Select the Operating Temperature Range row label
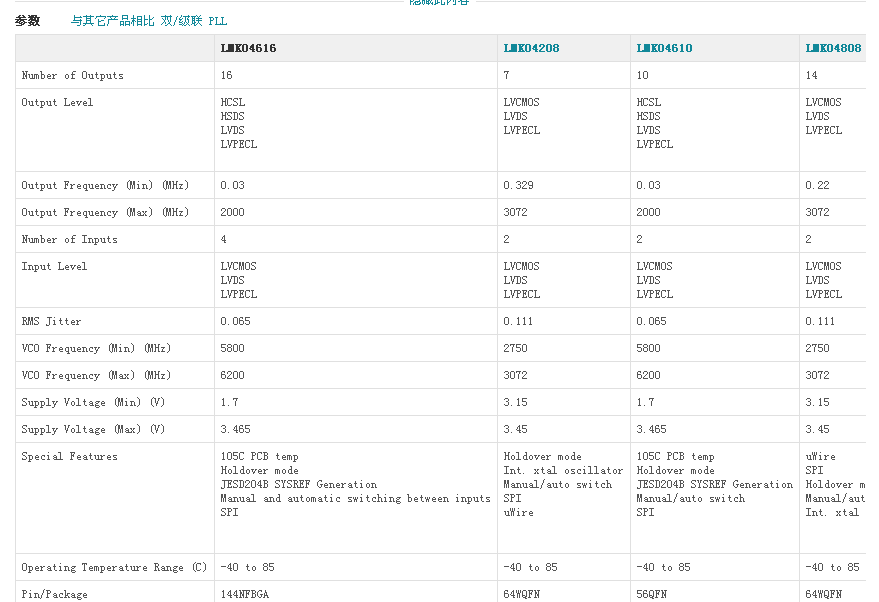 (x=106, y=566)
